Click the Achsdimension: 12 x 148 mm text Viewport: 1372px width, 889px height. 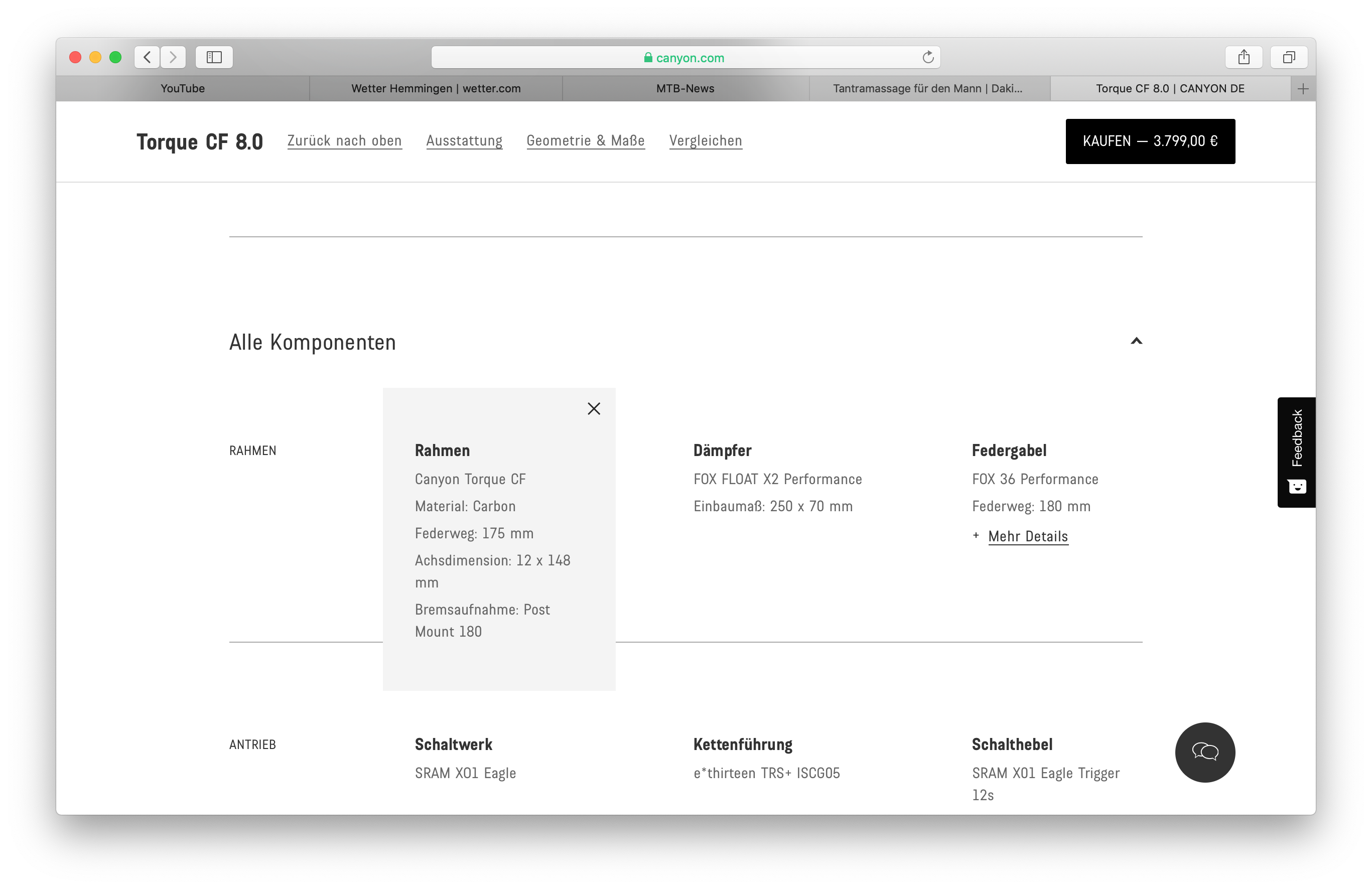coord(492,571)
